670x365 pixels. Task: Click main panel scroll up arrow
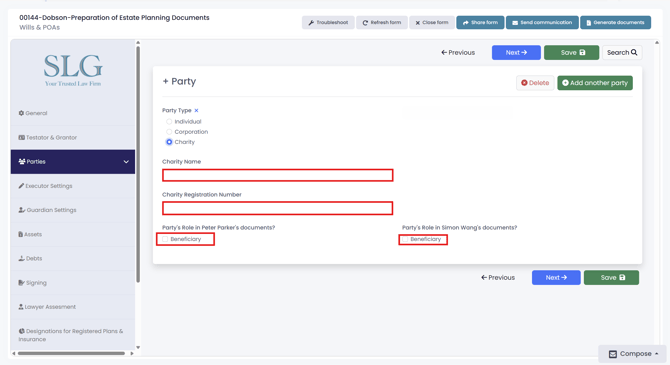657,43
